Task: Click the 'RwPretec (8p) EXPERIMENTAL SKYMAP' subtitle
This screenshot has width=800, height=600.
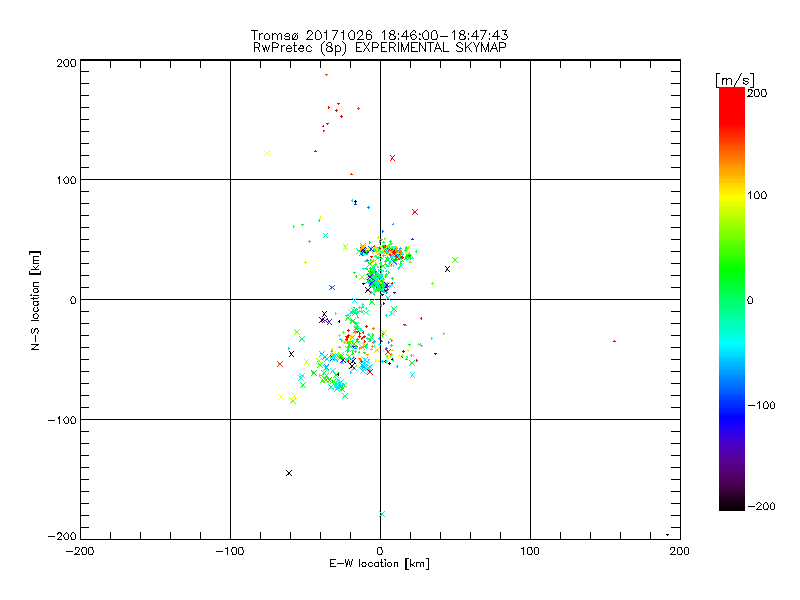Action: click(x=379, y=48)
